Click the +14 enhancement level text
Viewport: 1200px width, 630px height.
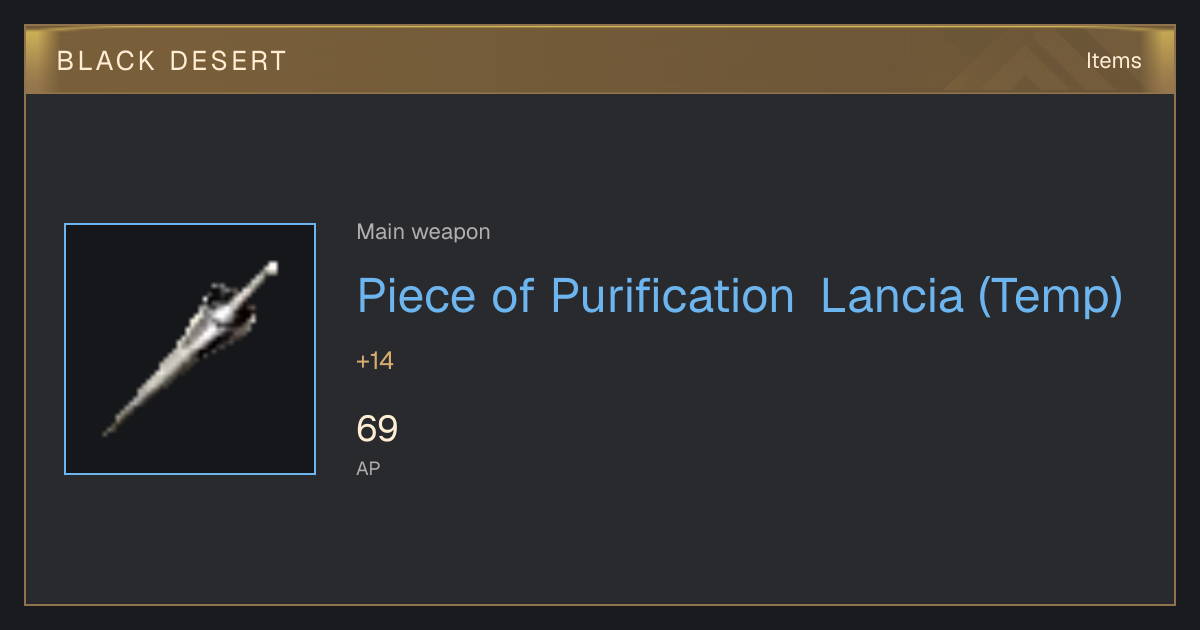[x=375, y=361]
